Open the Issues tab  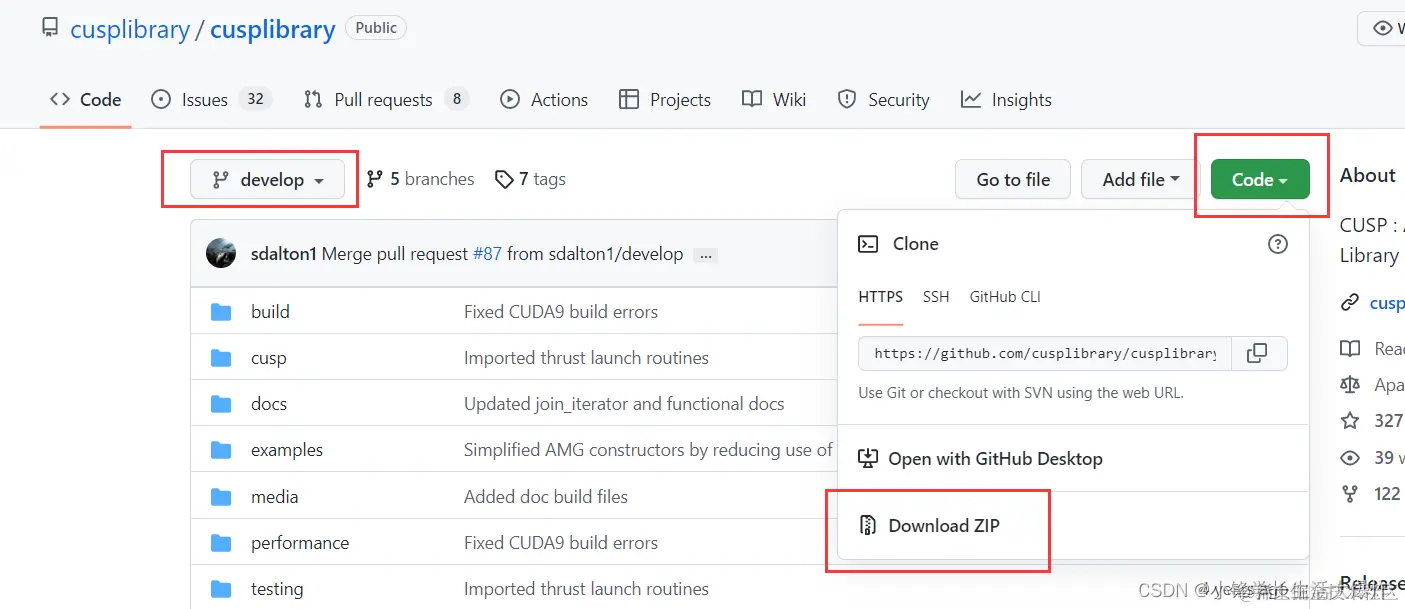211,99
